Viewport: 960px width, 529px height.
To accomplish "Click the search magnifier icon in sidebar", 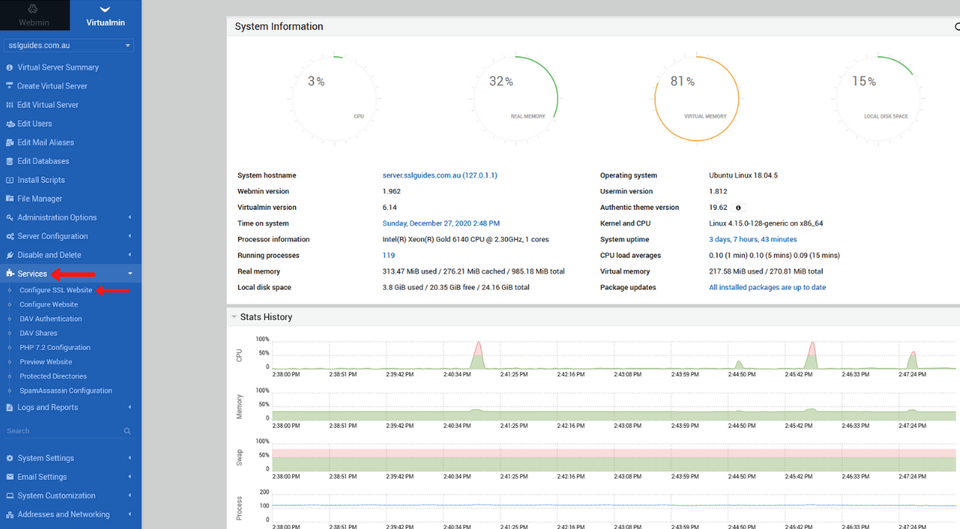I will tap(127, 431).
